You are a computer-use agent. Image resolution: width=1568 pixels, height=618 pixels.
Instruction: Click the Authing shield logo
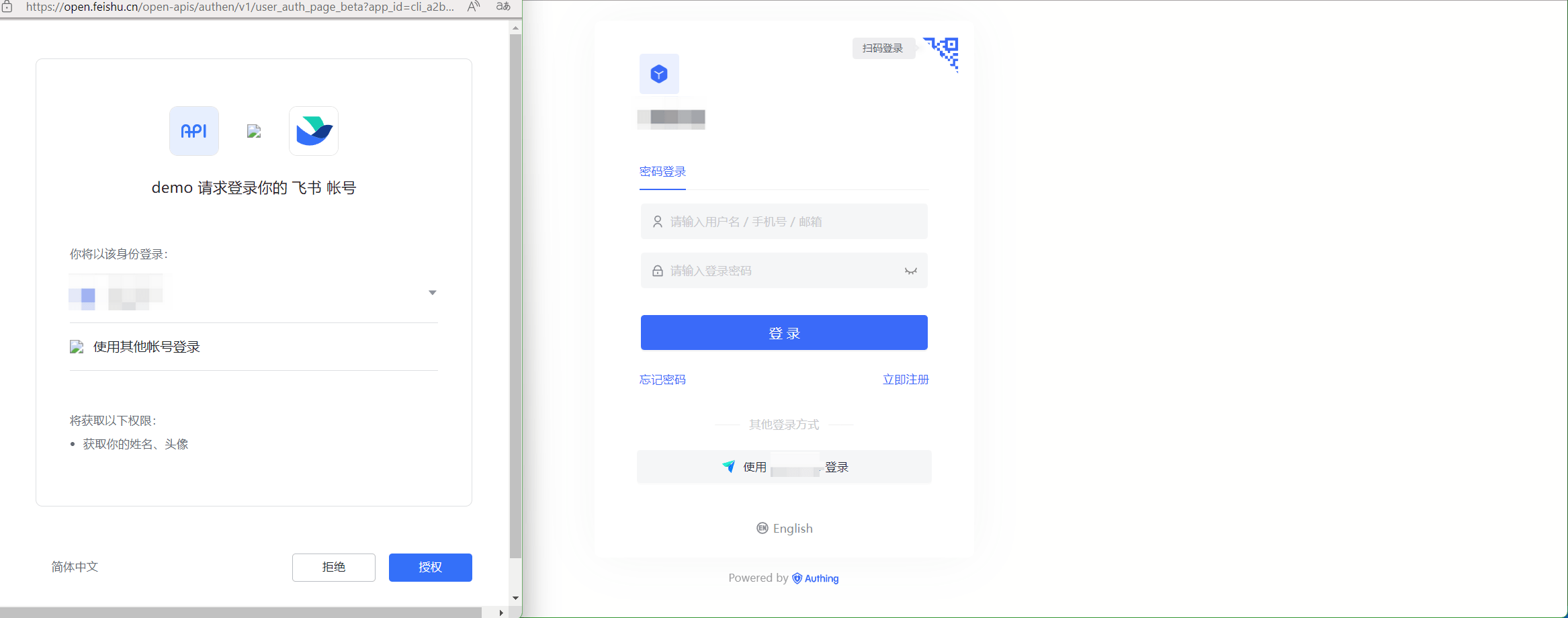(797, 578)
